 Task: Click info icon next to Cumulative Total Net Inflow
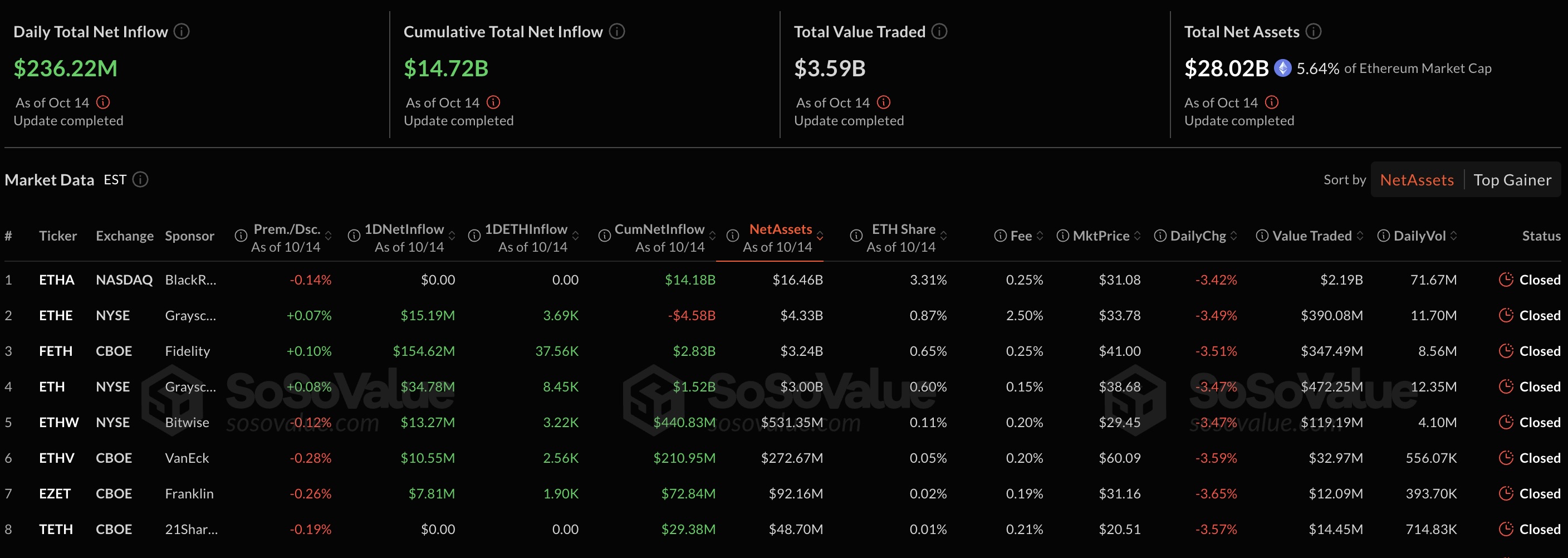click(616, 31)
